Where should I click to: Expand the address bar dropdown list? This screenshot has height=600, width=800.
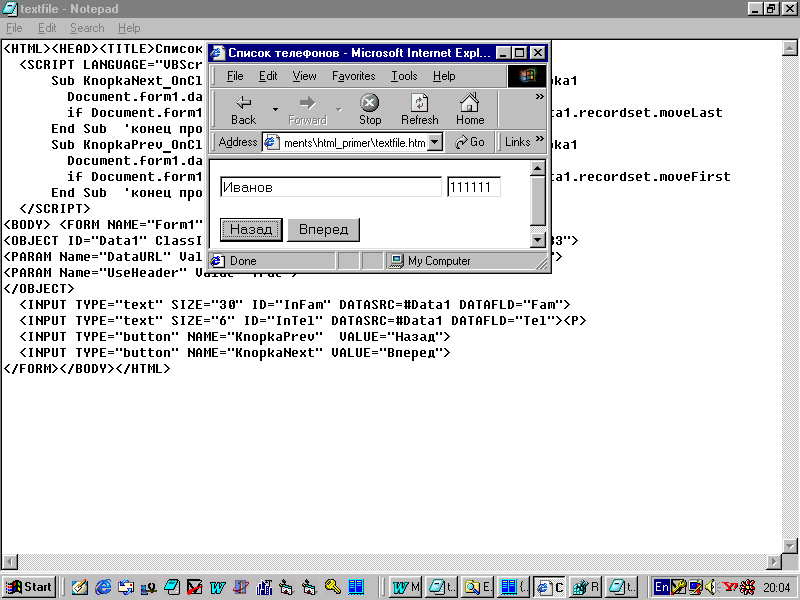[x=435, y=142]
